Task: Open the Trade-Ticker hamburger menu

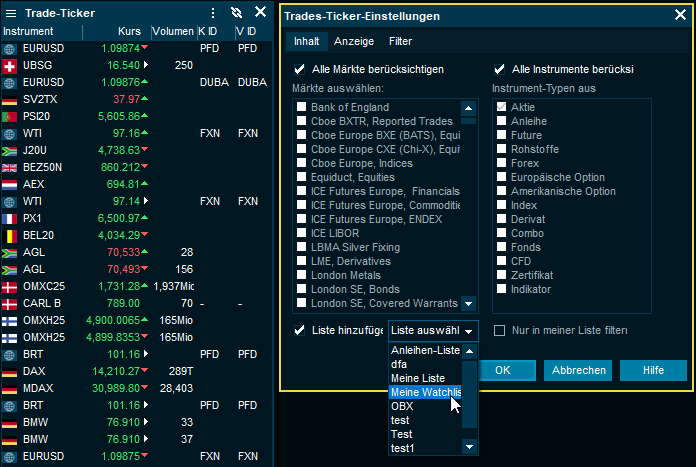Action: (x=11, y=12)
